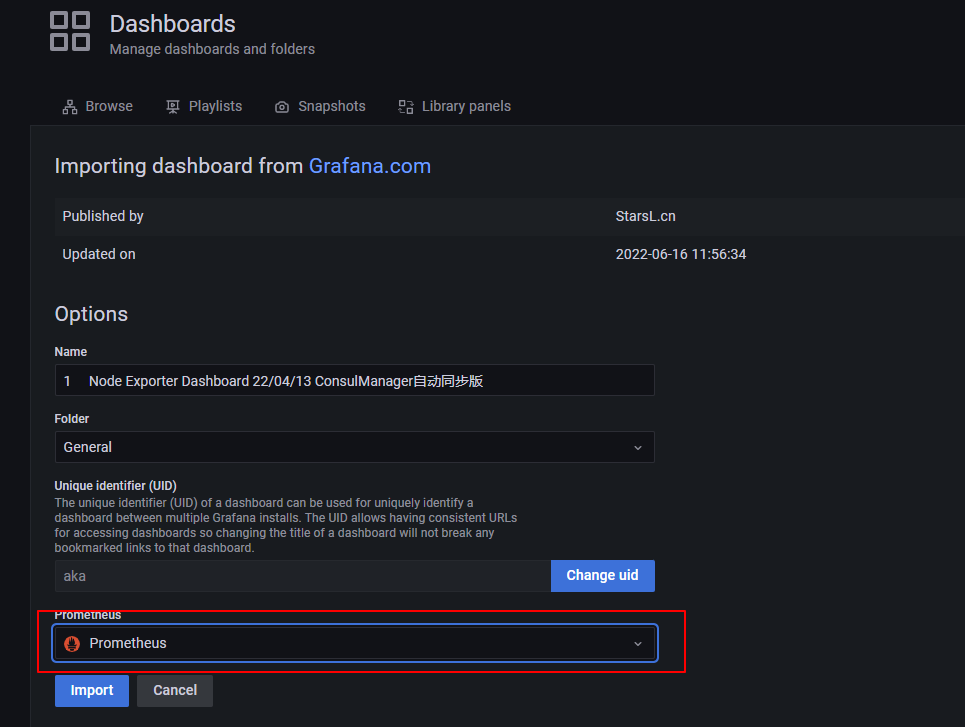Expand the Folder dropdown chevron
Screen dimensions: 965x727
[x=638, y=448]
